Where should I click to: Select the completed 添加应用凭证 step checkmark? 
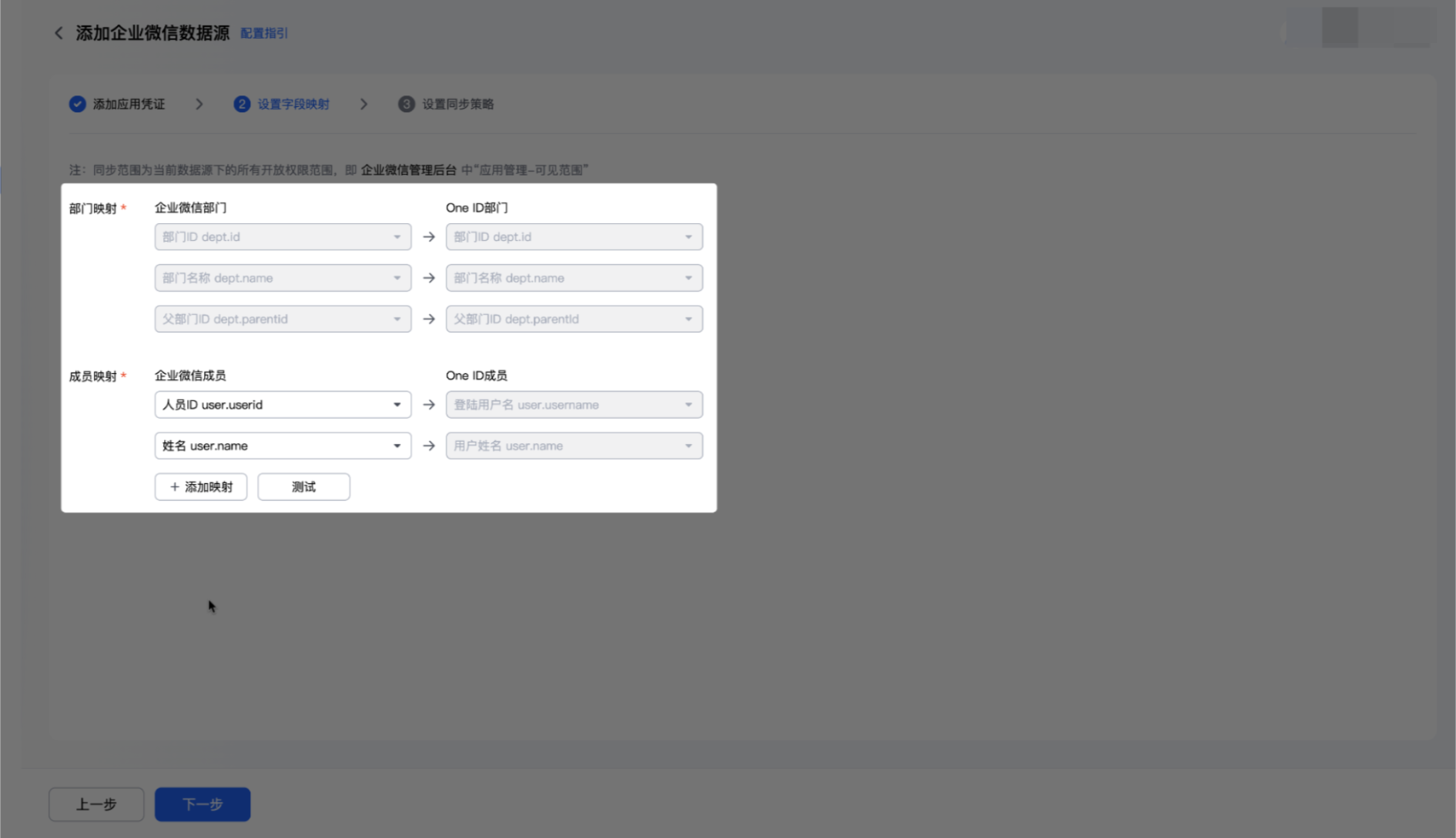(x=77, y=104)
